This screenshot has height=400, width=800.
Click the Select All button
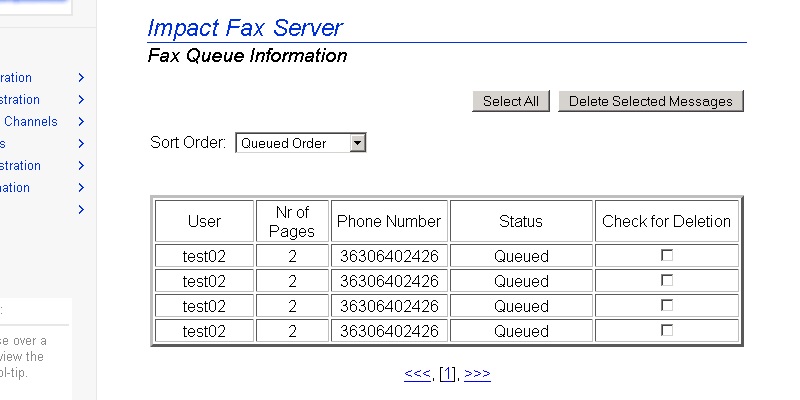[x=510, y=101]
